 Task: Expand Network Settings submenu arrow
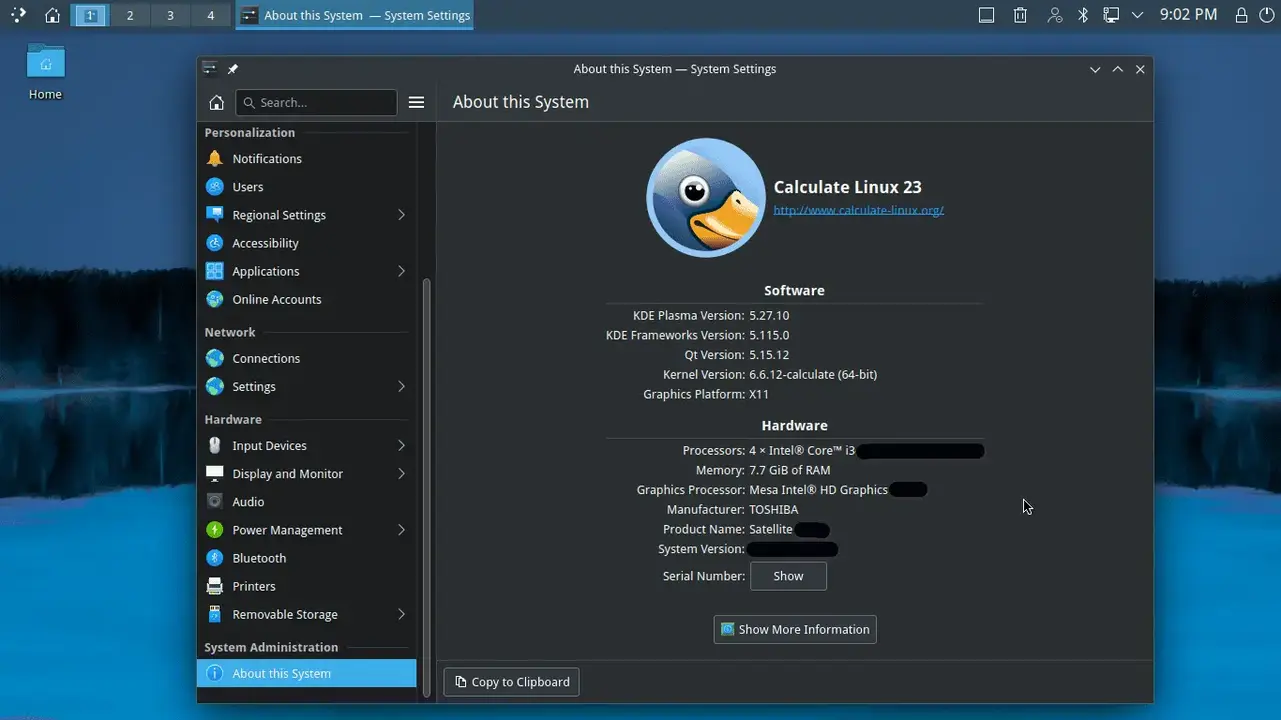(x=401, y=386)
